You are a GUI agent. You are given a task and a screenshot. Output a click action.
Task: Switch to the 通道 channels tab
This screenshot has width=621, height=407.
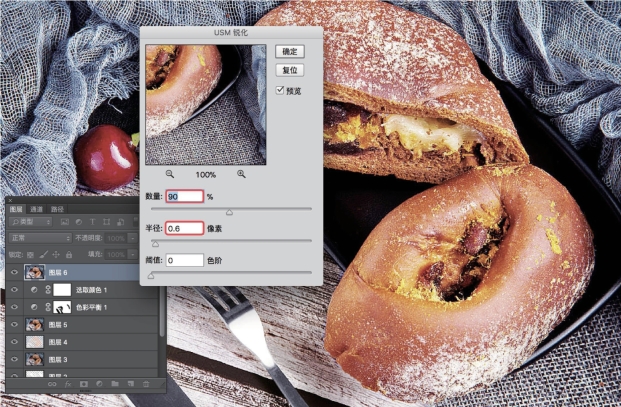[x=36, y=209]
